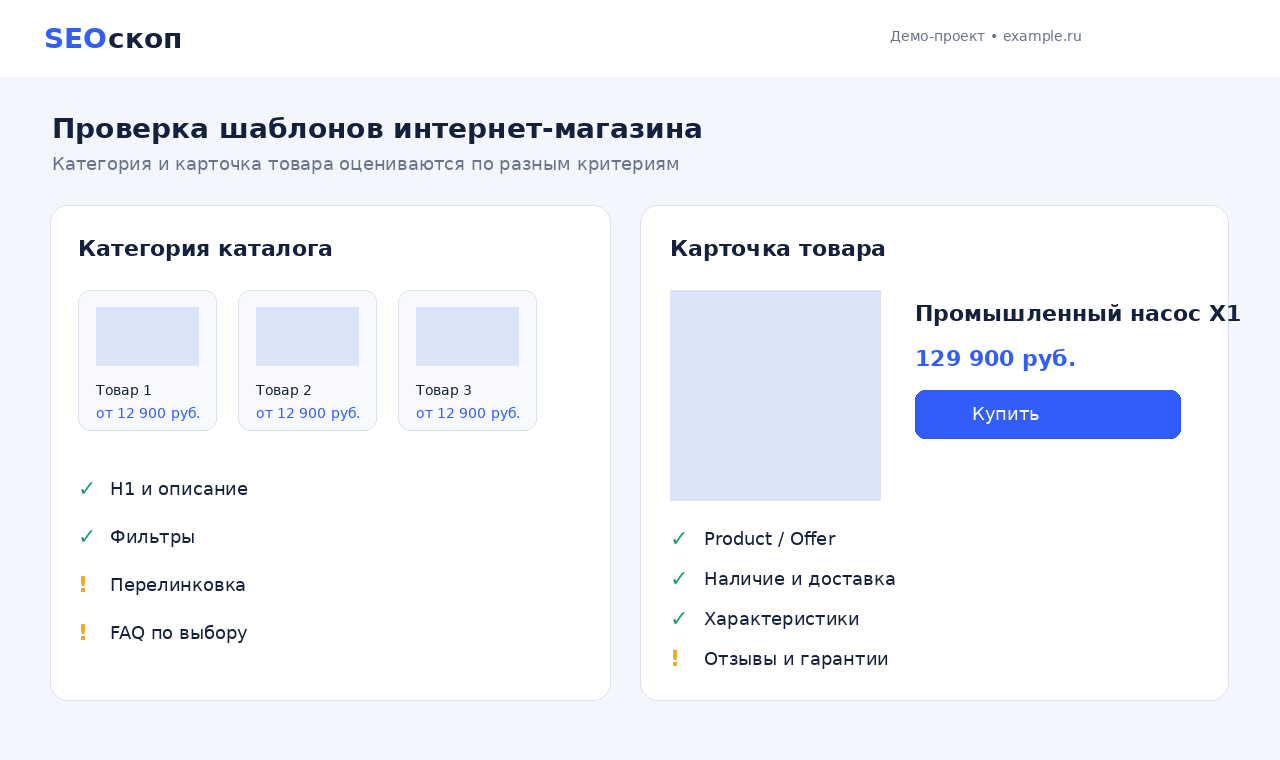Select the Наличие и доставка criterion text

(800, 579)
